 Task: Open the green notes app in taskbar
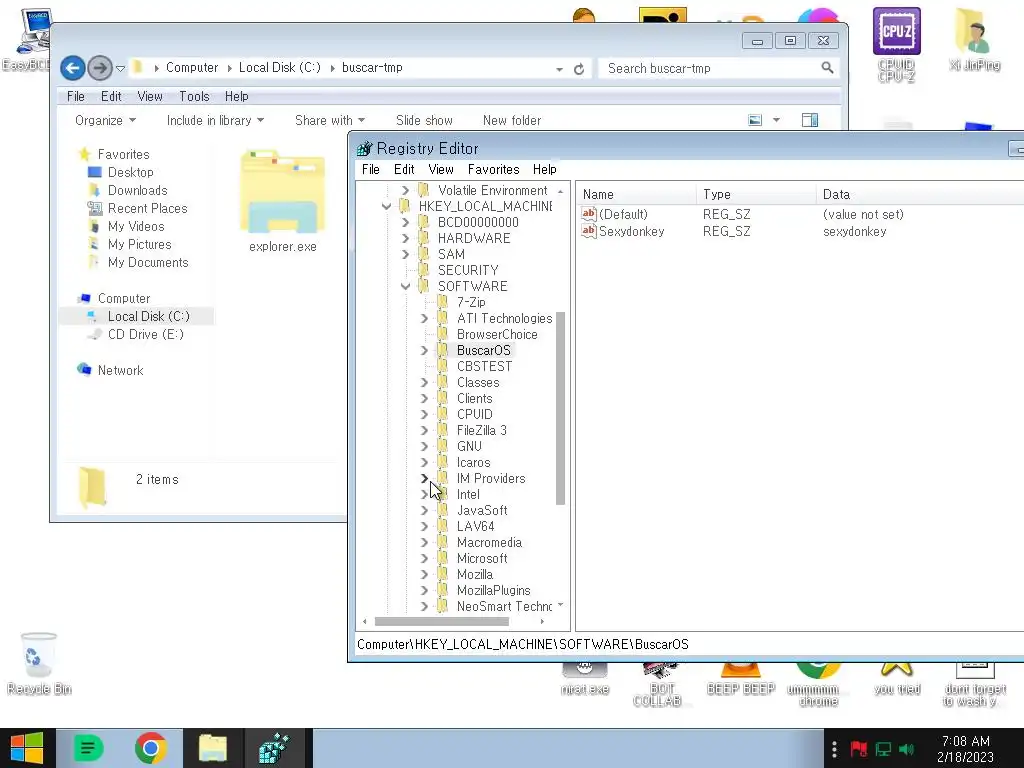coord(88,748)
